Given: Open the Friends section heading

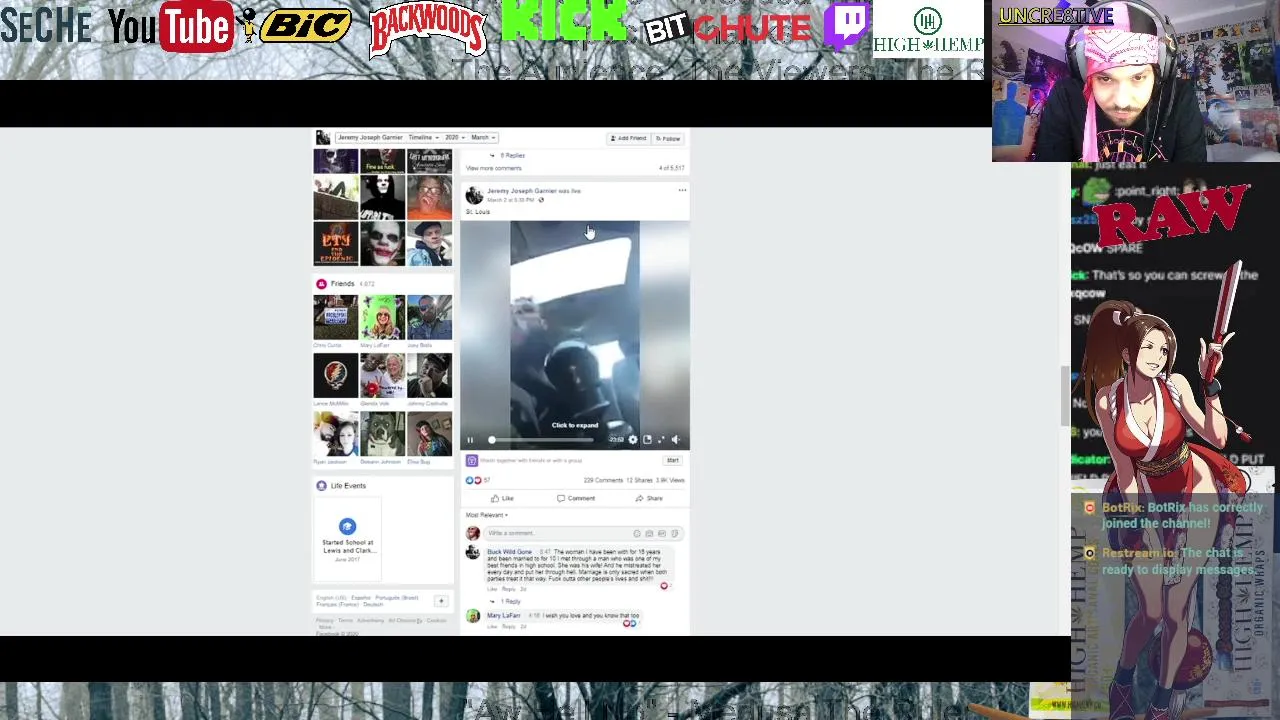Looking at the screenshot, I should 343,284.
